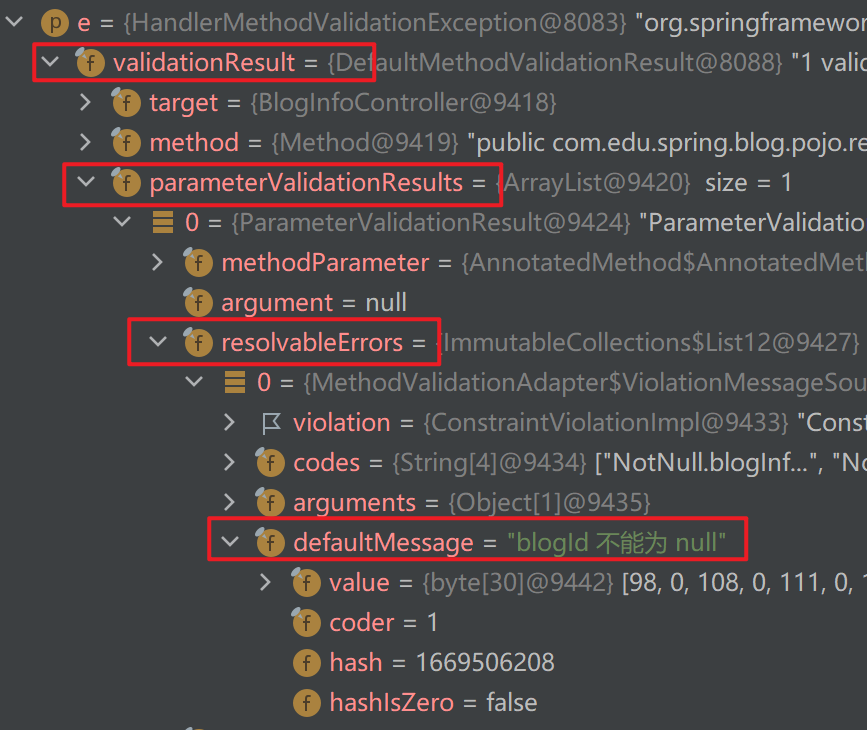
Task: Click the field icon of hash
Action: click(x=306, y=663)
